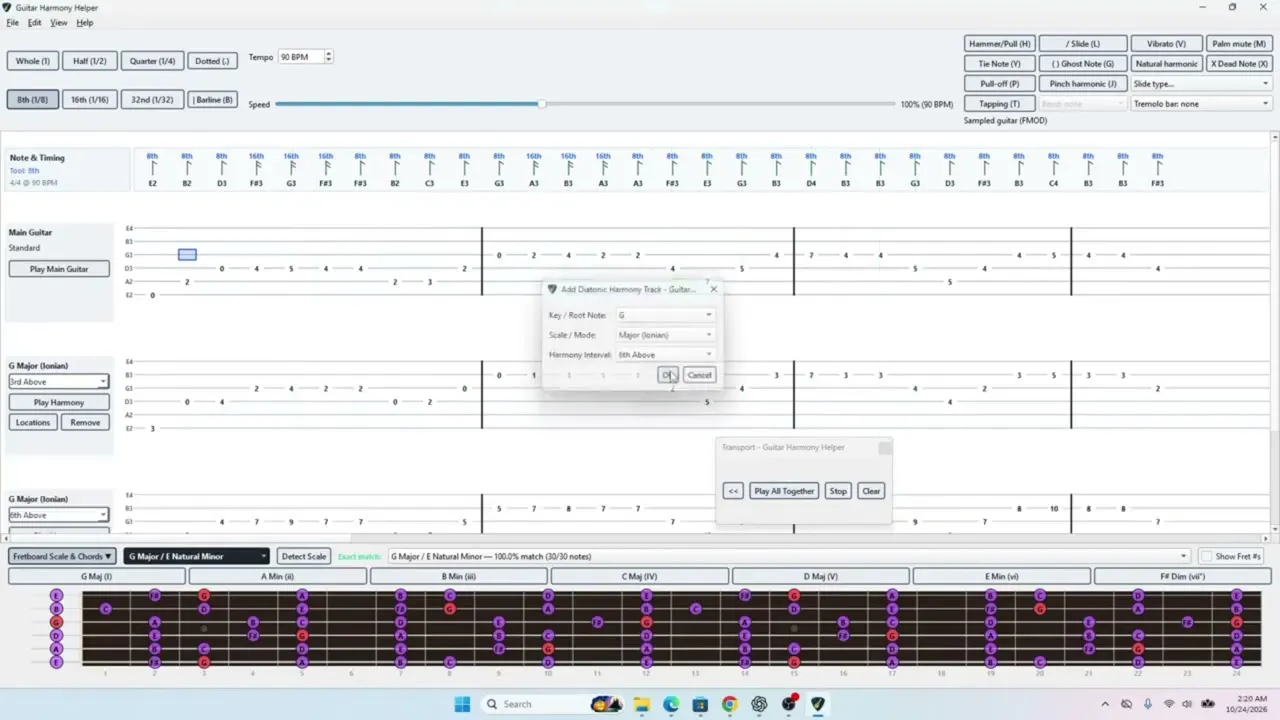Select the Half (1/2) note duration
The image size is (1280, 720).
90,61
